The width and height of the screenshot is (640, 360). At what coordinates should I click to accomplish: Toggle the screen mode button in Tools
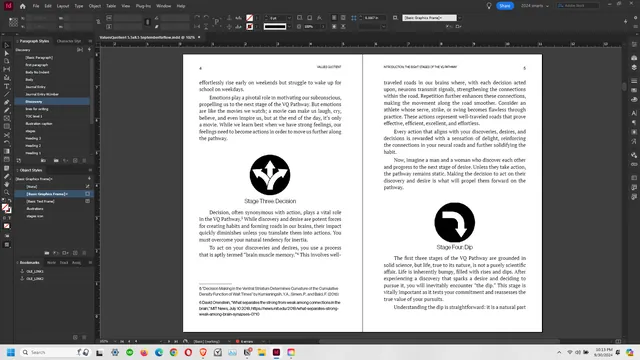7,245
